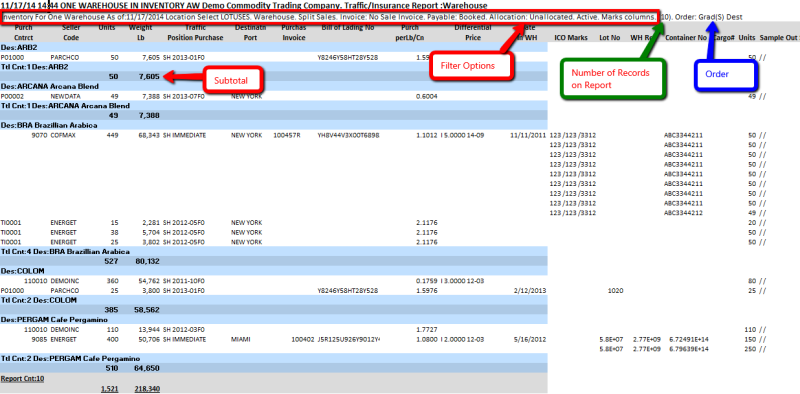This screenshot has width=800, height=394.
Task: Select the date 2/12/2013
Action: (531, 290)
